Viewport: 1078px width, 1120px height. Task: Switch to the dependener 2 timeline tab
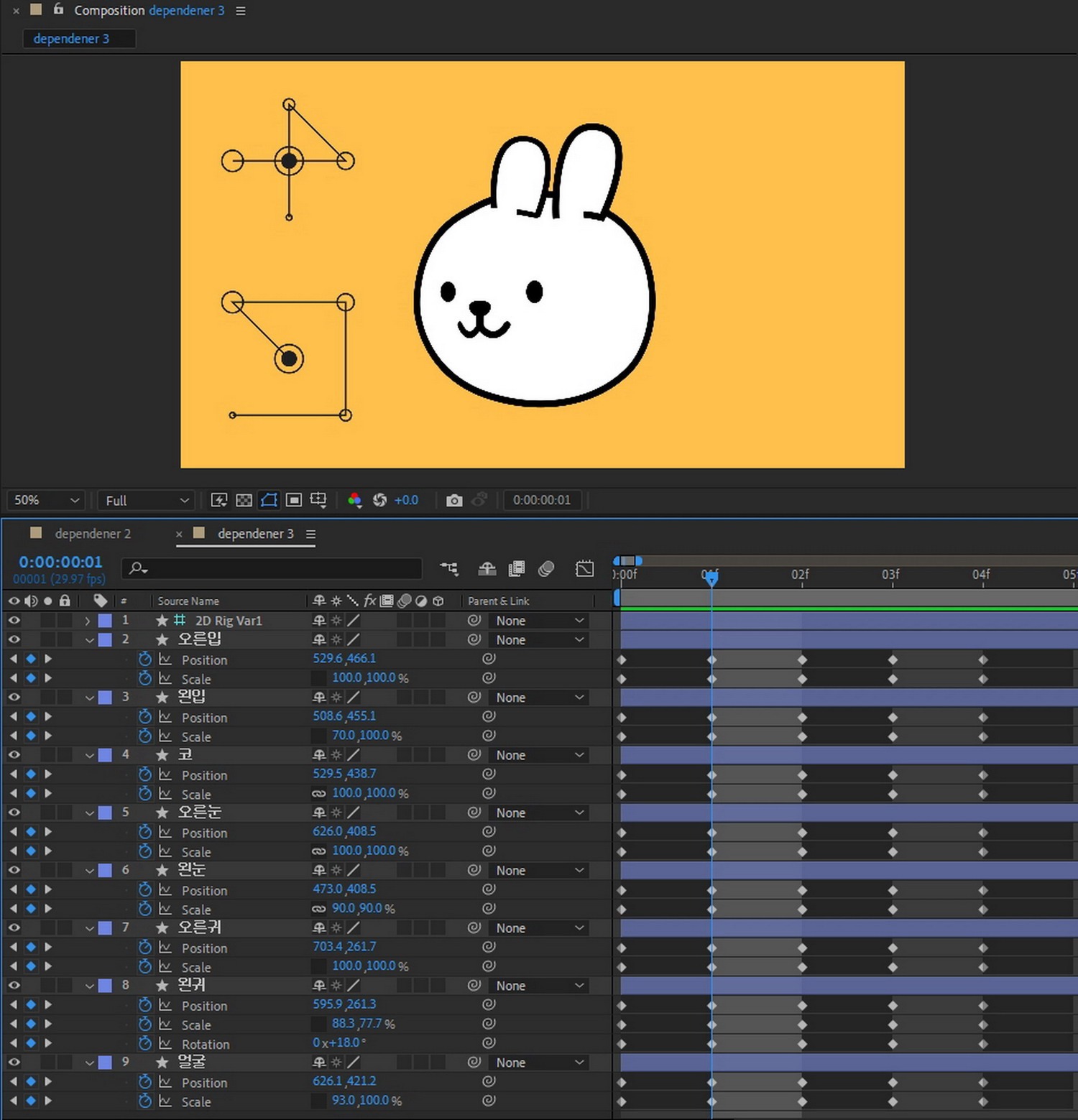pos(92,534)
